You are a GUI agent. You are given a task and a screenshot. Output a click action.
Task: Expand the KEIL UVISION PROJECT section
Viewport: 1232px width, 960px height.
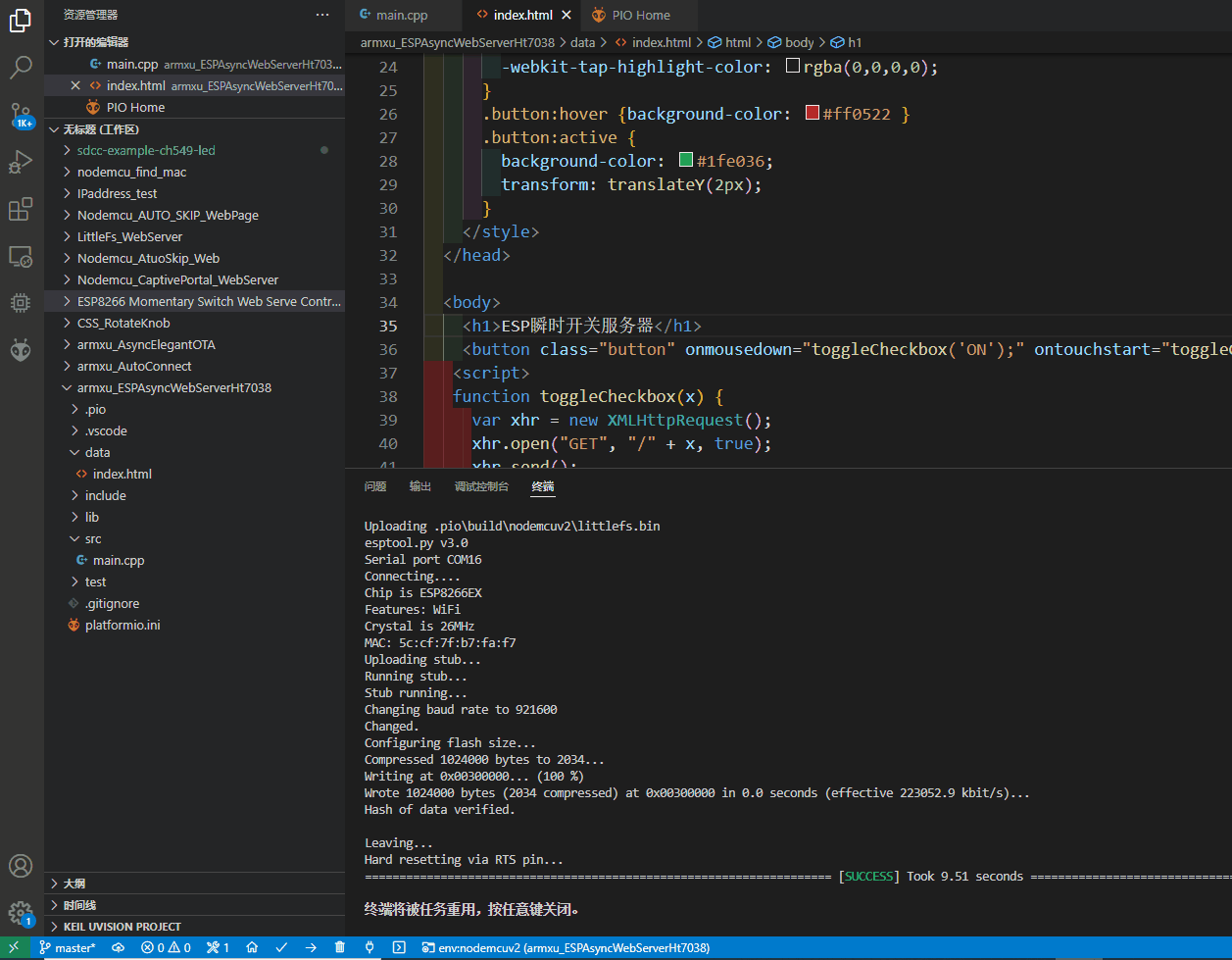point(194,927)
